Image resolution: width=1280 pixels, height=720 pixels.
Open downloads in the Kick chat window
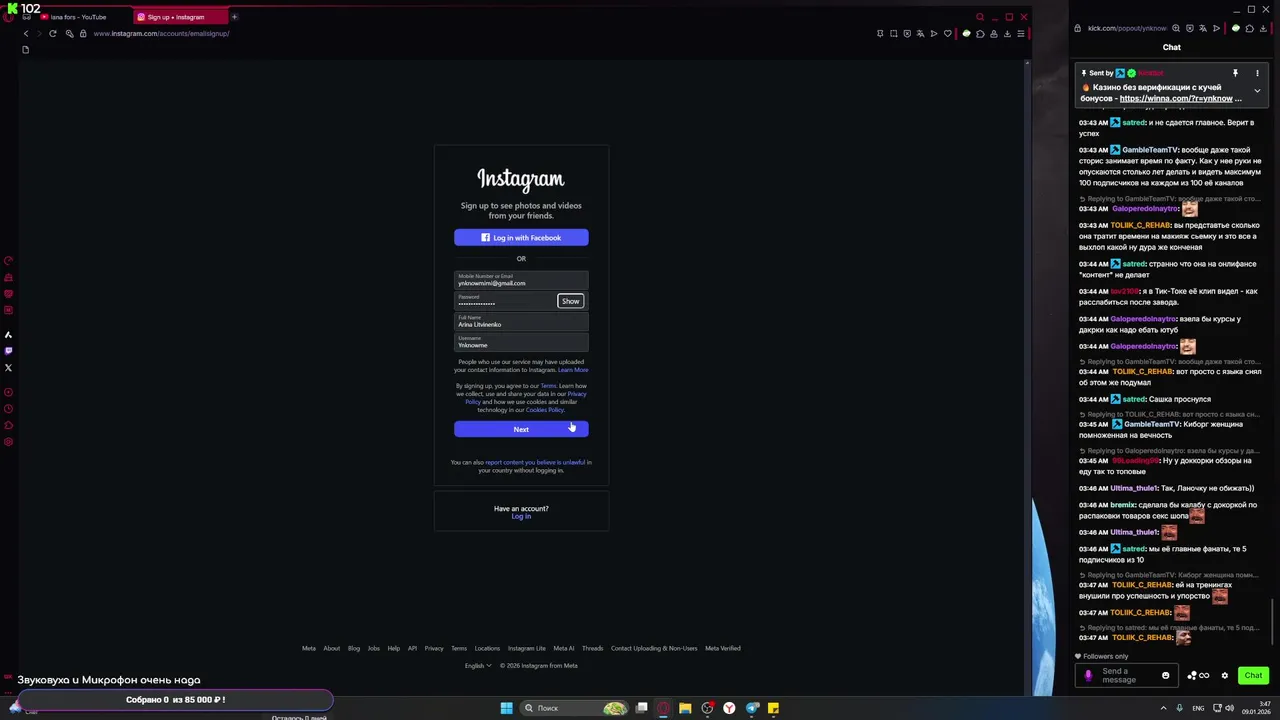coord(1263,28)
